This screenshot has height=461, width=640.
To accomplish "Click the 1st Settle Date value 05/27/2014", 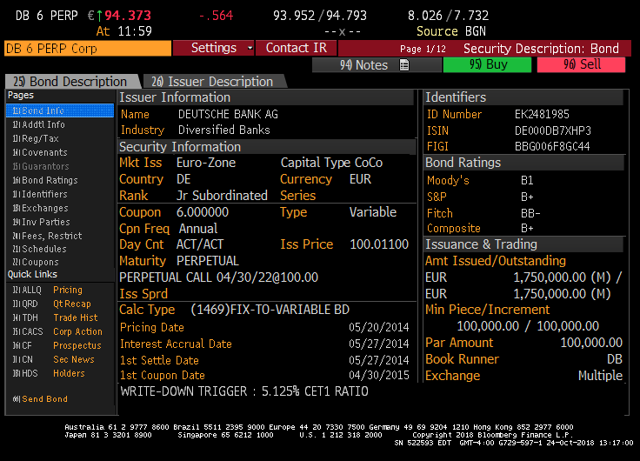I will click(379, 360).
